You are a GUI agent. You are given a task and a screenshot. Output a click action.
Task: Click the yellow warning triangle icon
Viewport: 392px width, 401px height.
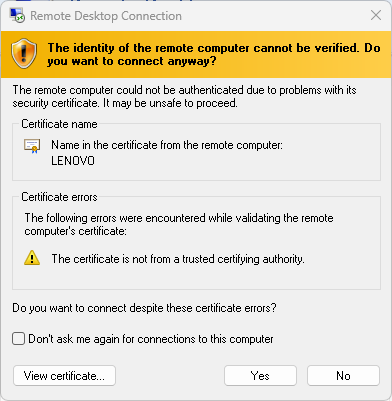point(32,258)
